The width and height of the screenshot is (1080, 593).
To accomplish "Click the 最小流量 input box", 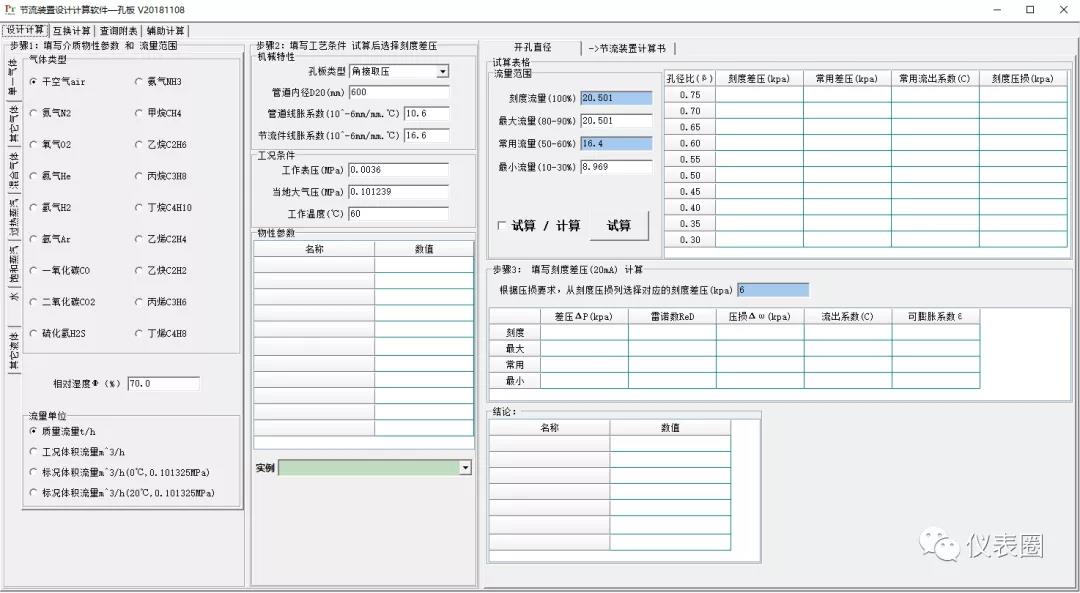I will (x=615, y=167).
